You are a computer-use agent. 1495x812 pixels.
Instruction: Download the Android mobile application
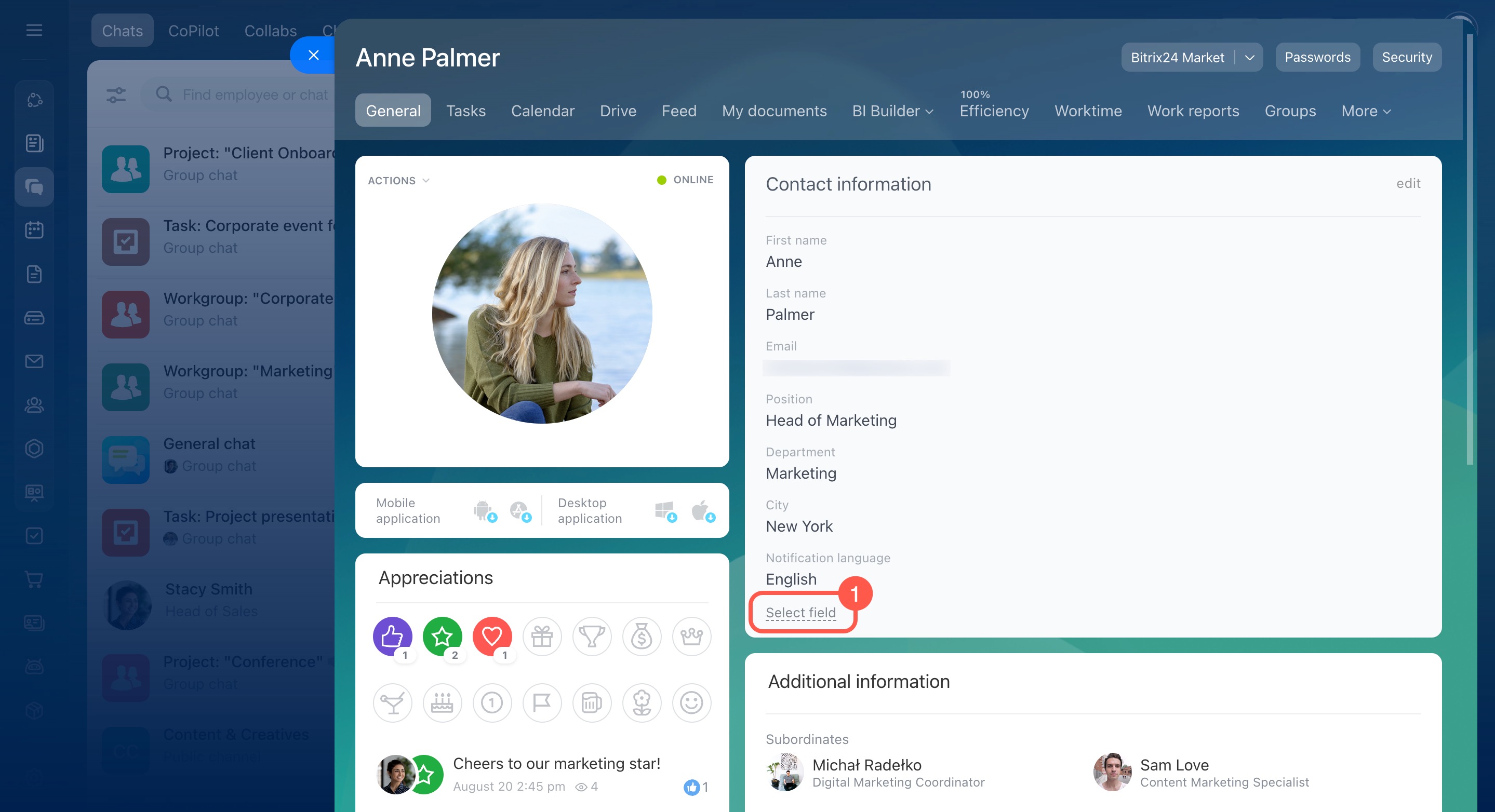point(485,511)
